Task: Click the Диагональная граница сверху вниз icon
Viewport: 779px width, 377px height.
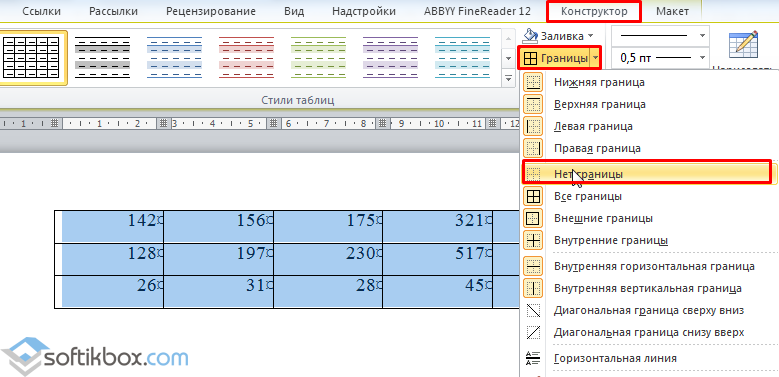Action: pos(533,310)
